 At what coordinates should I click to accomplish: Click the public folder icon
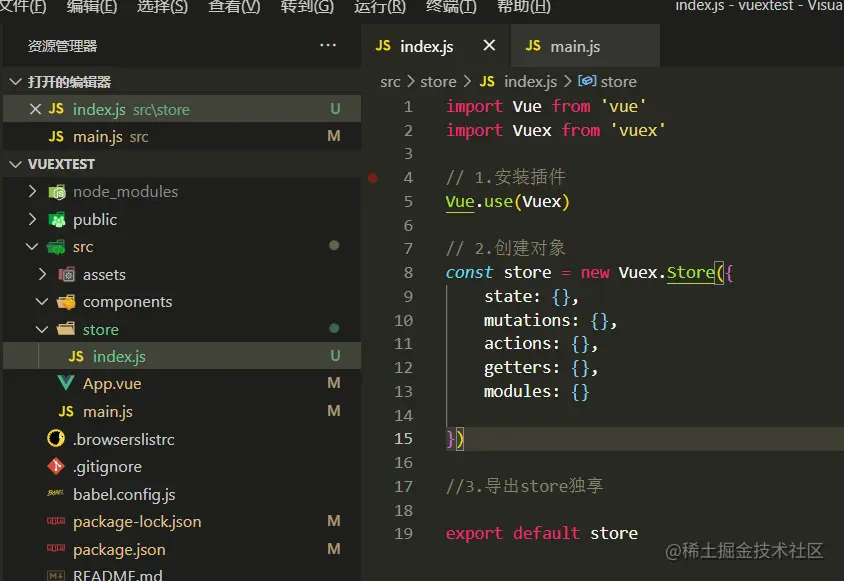point(57,220)
